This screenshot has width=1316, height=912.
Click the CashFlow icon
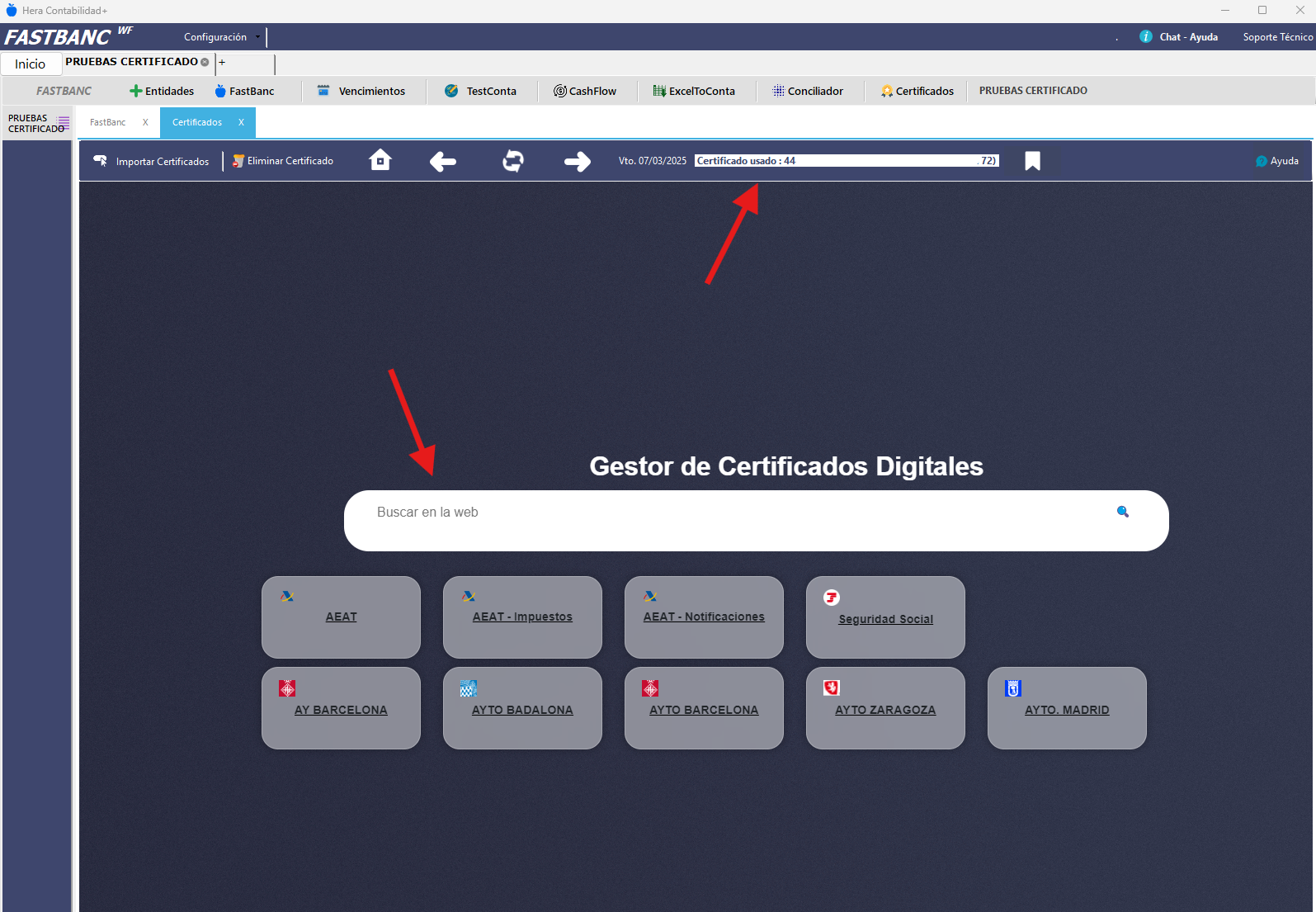pos(560,91)
